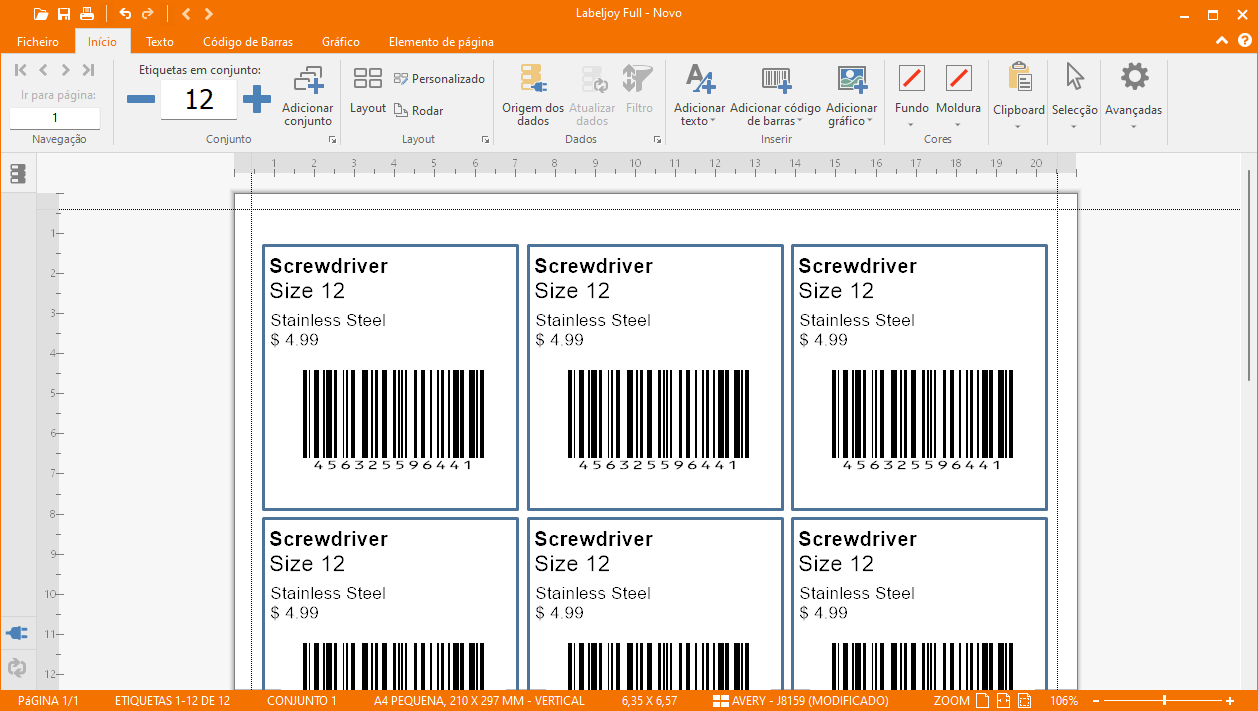Open Conjunto group dialog launcher
Image resolution: width=1258 pixels, height=711 pixels.
coord(333,140)
